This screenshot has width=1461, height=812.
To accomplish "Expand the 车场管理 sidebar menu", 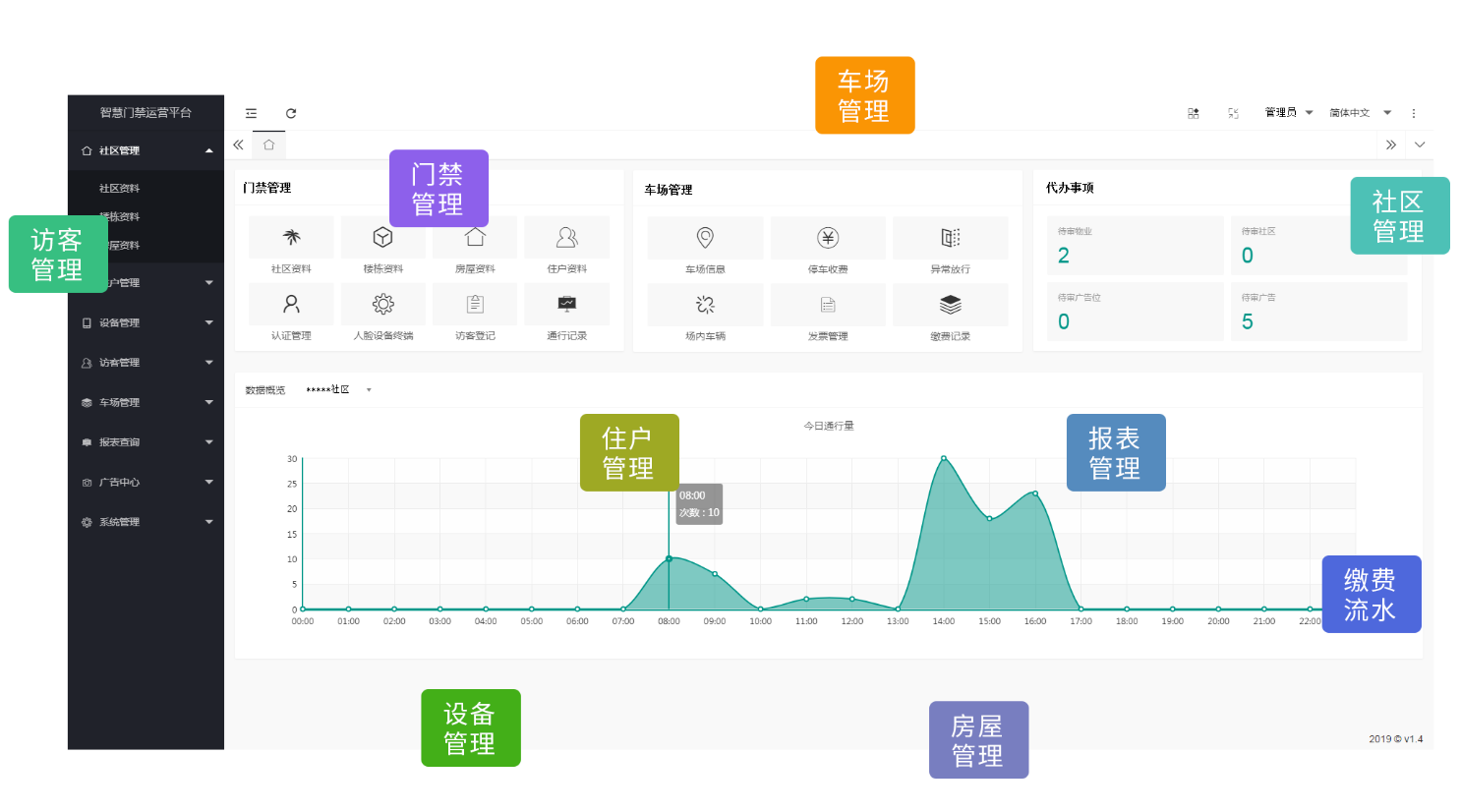I will point(147,402).
